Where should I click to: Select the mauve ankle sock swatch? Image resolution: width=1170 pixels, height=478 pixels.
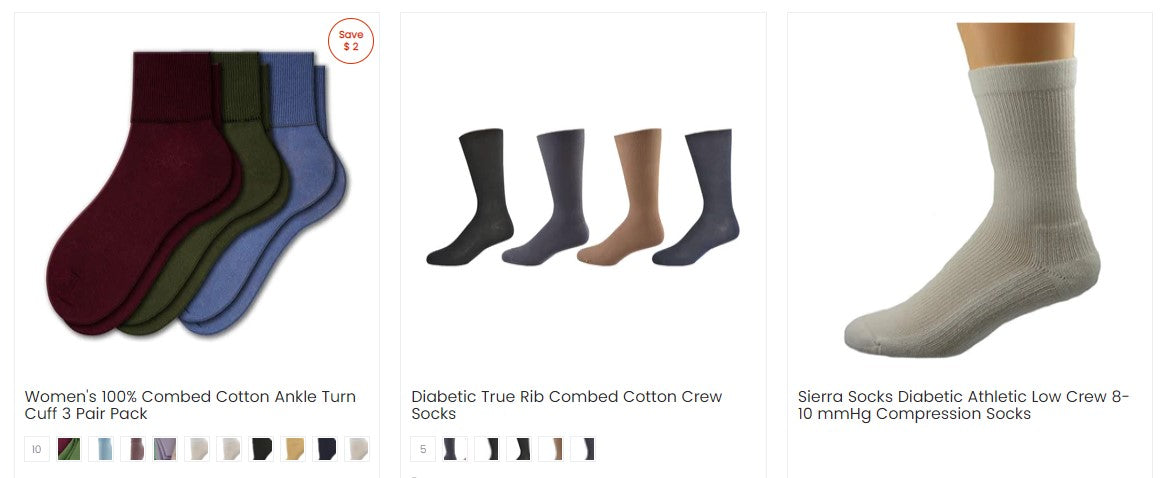133,449
